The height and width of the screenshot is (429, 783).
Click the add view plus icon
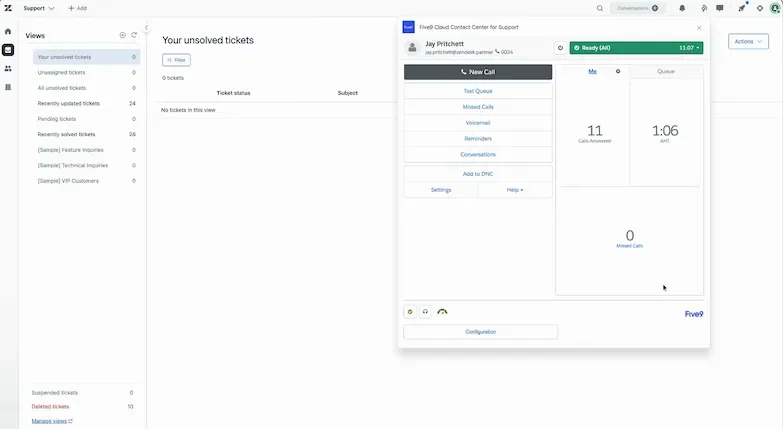[122, 35]
